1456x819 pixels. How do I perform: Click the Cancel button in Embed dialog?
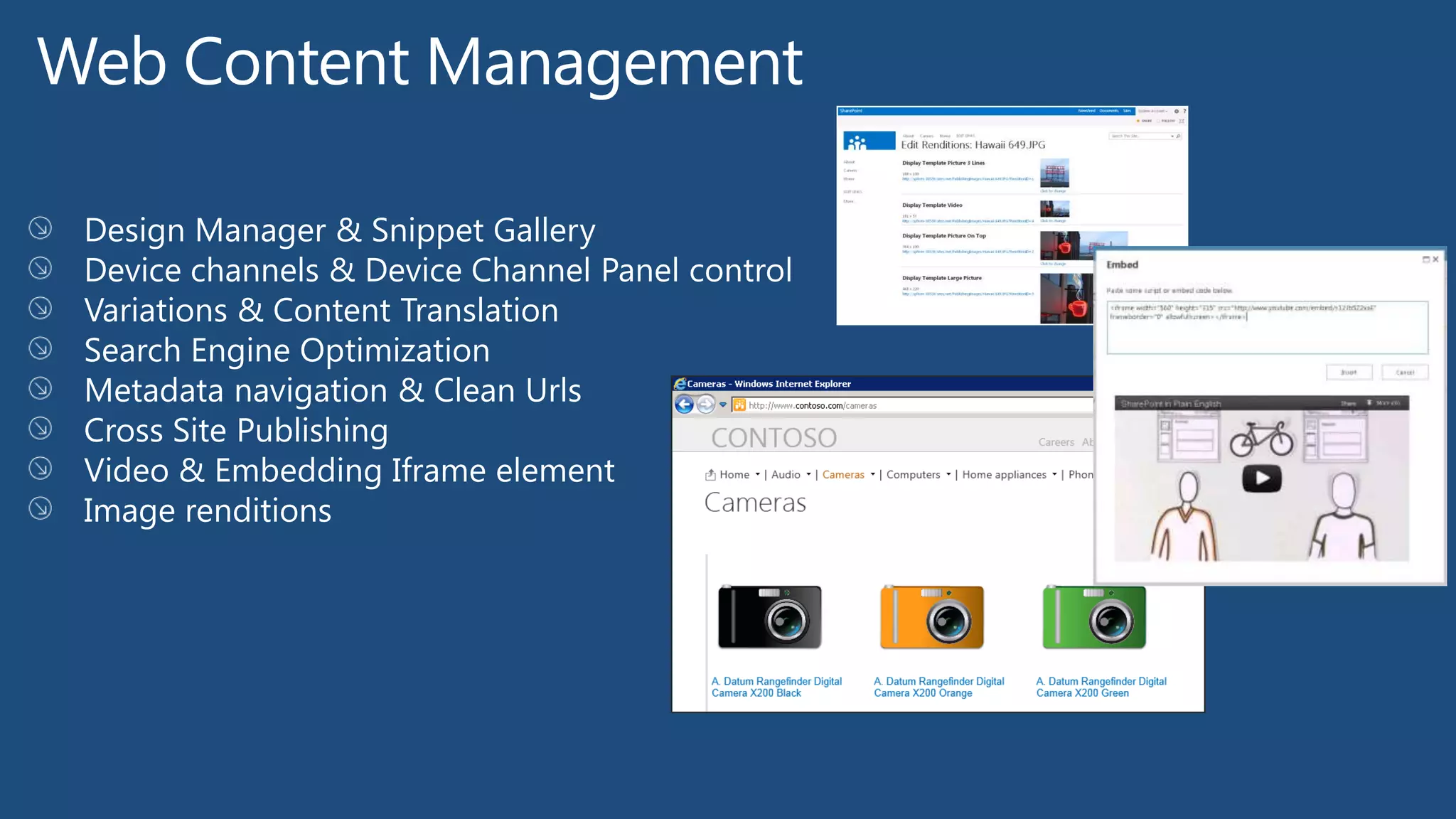(1405, 373)
